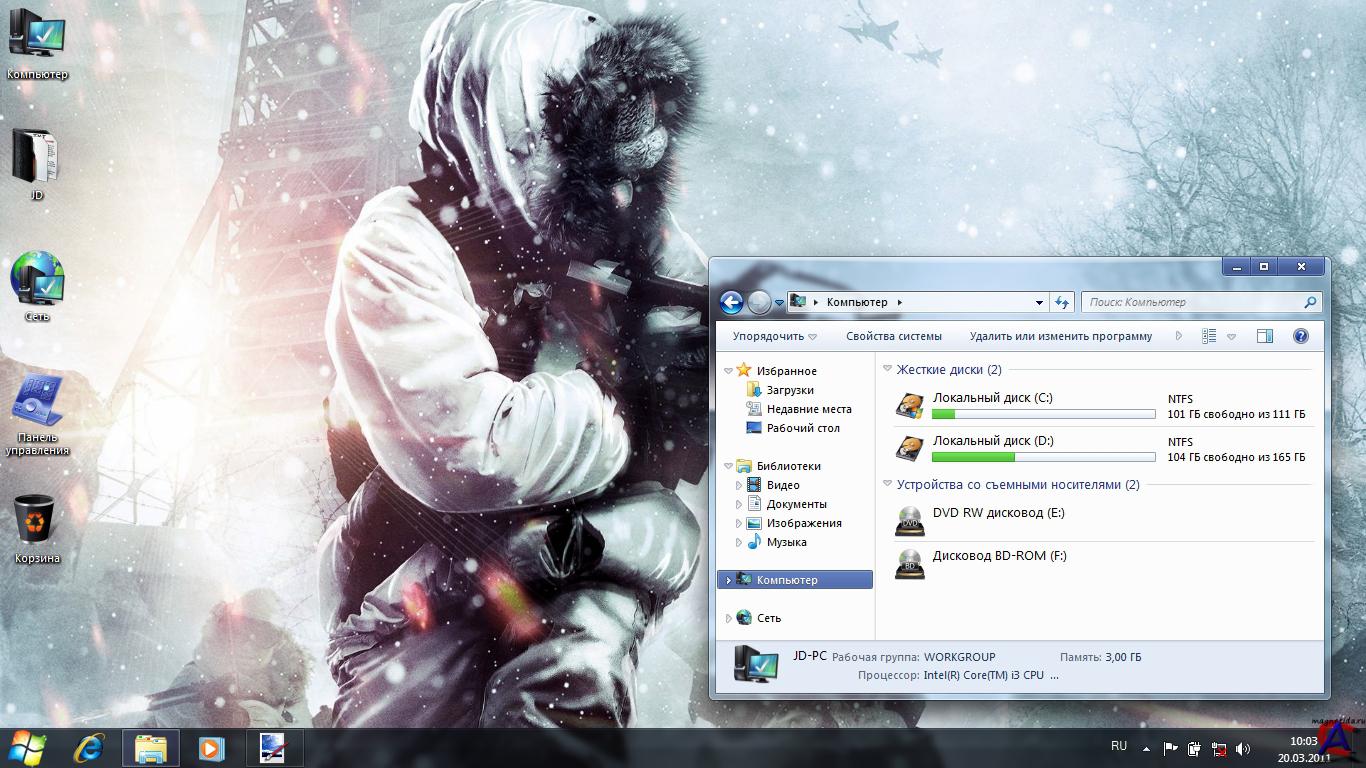
Task: Expand the Видео library tree node
Action: 740,486
